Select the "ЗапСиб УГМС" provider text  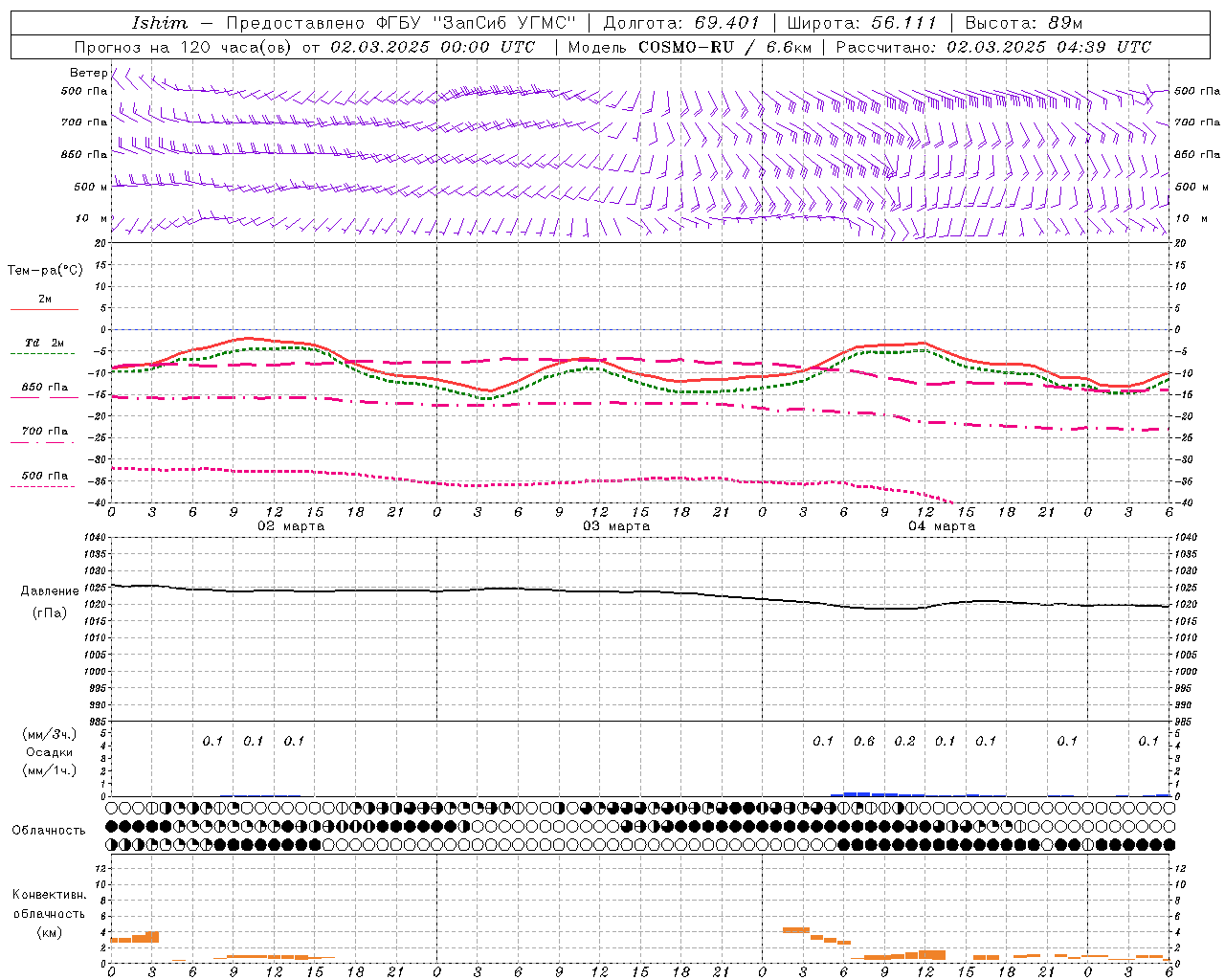pyautogui.click(x=505, y=23)
